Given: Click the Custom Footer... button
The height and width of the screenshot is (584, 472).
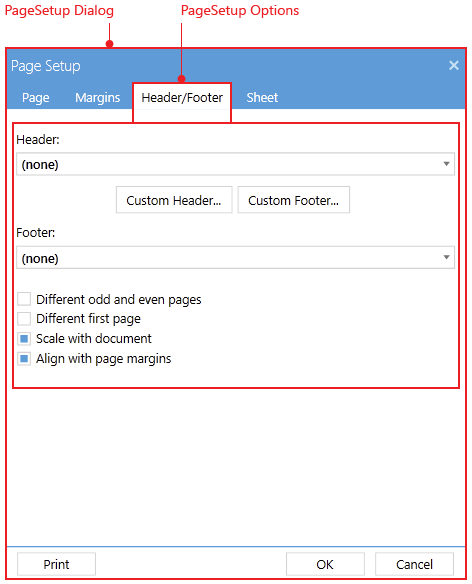Looking at the screenshot, I should point(294,200).
